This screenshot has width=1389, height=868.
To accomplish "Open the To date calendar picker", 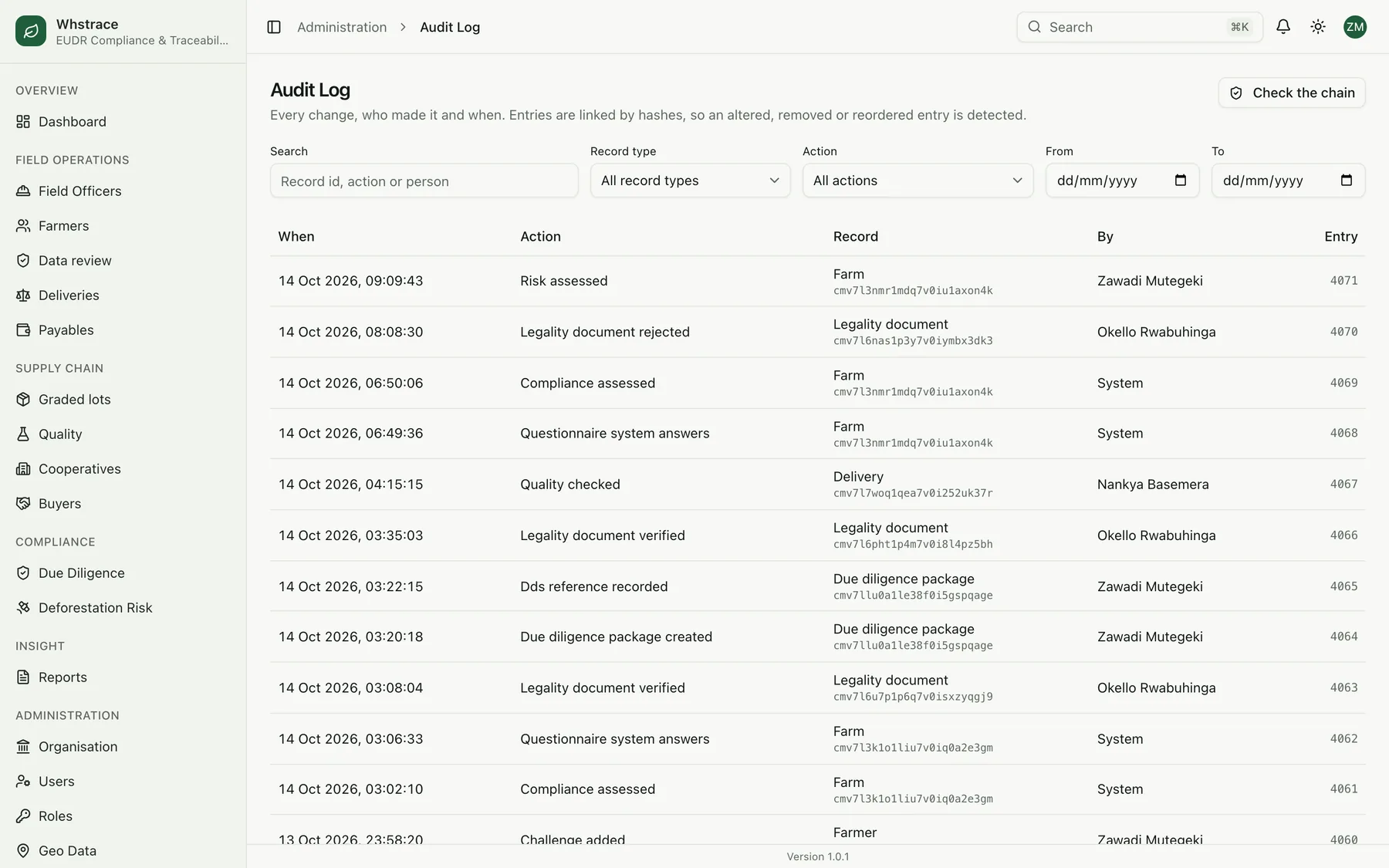I will [1346, 180].
